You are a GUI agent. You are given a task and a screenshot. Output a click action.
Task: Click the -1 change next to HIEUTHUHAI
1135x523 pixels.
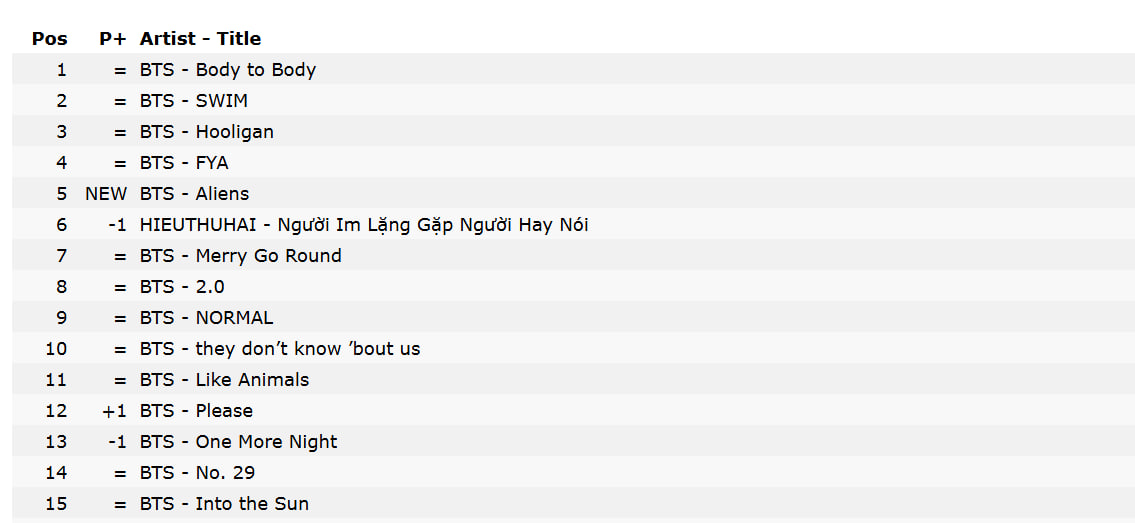pyautogui.click(x=117, y=225)
